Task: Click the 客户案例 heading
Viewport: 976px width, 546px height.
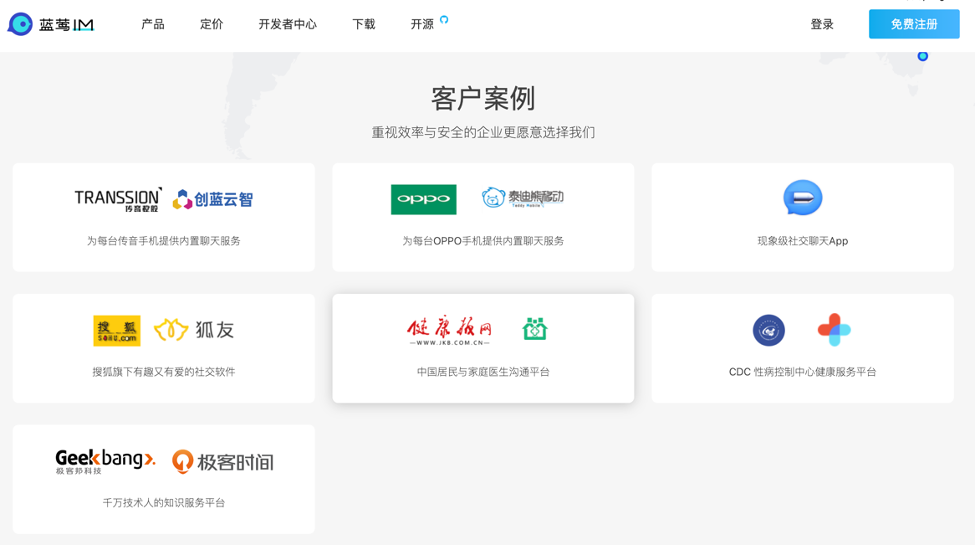Action: tap(483, 98)
